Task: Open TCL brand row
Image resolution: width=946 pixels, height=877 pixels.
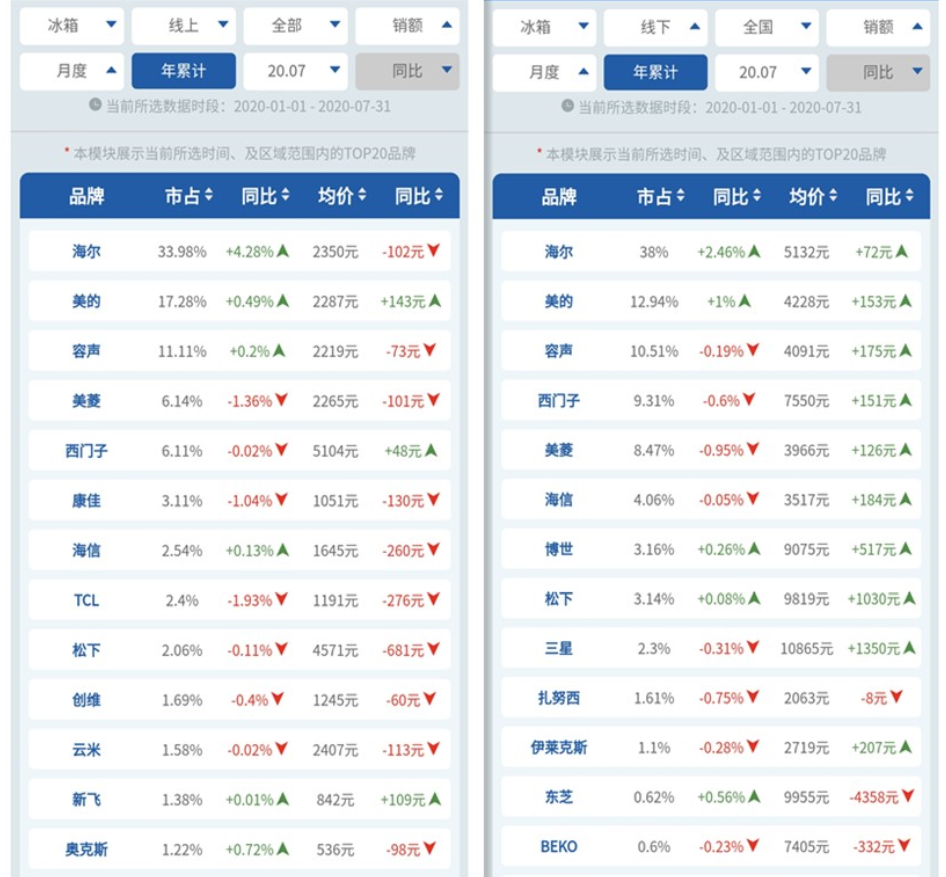Action: pyautogui.click(x=240, y=600)
